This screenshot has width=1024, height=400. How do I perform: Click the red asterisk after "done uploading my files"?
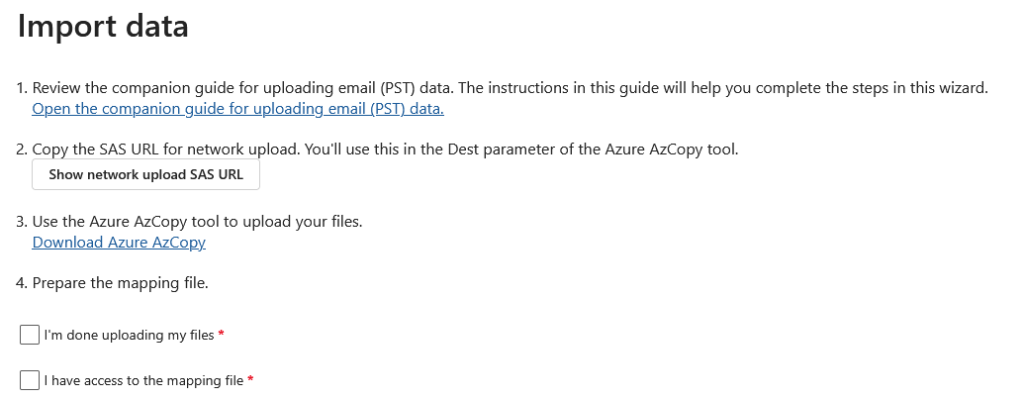[220, 335]
